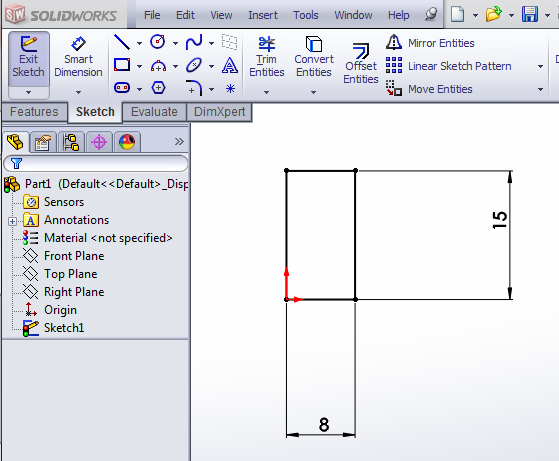Select the Corner Rectangle tool

[x=122, y=65]
